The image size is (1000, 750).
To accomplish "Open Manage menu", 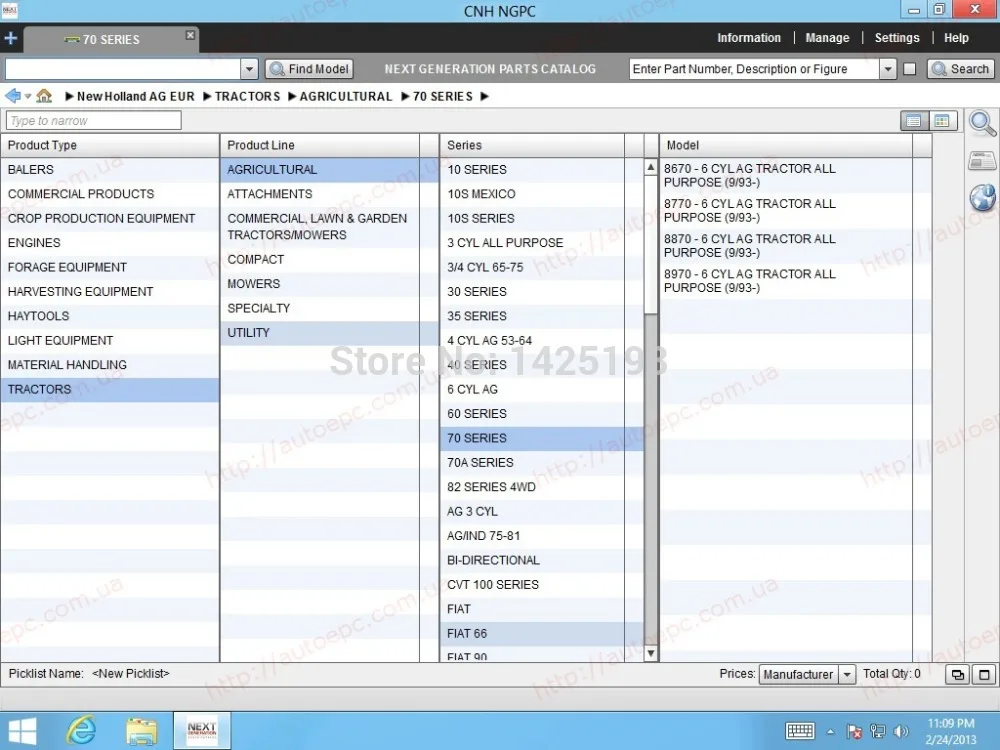I will 827,38.
